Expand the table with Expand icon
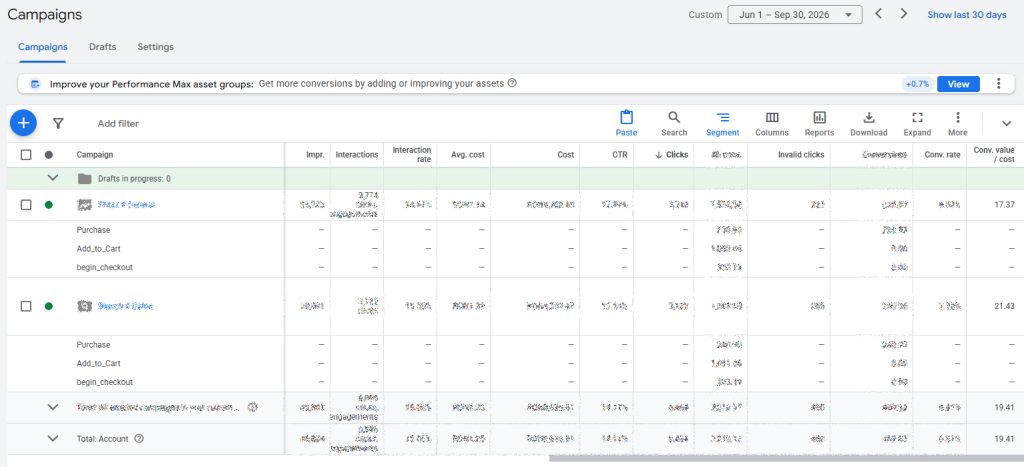Screen dimensions: 1024x467 click(x=917, y=123)
